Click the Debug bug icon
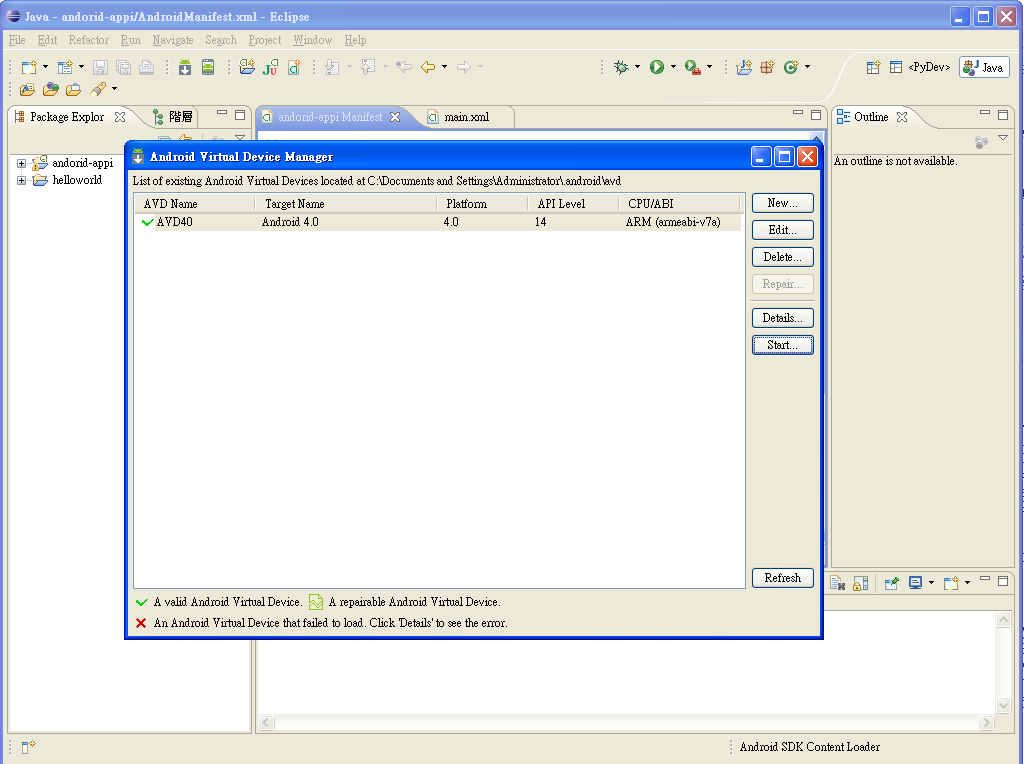 click(621, 67)
